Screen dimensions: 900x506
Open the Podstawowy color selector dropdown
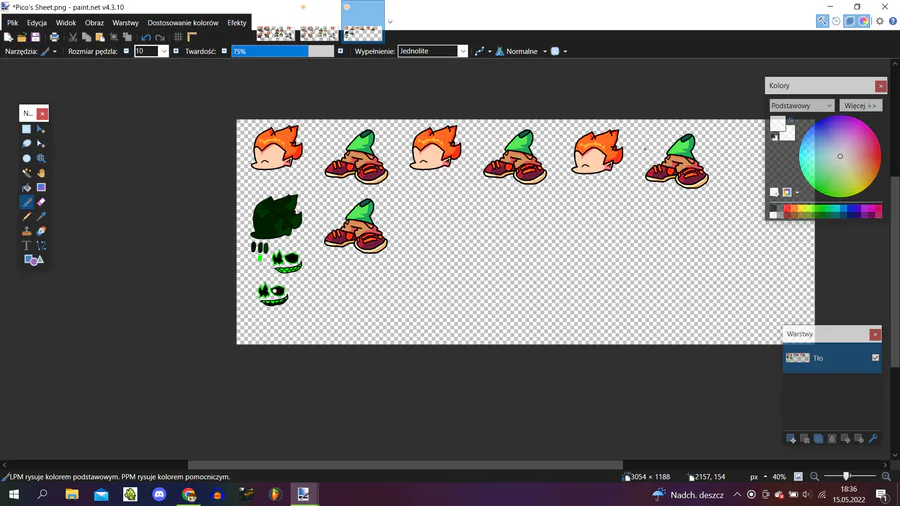pos(801,106)
